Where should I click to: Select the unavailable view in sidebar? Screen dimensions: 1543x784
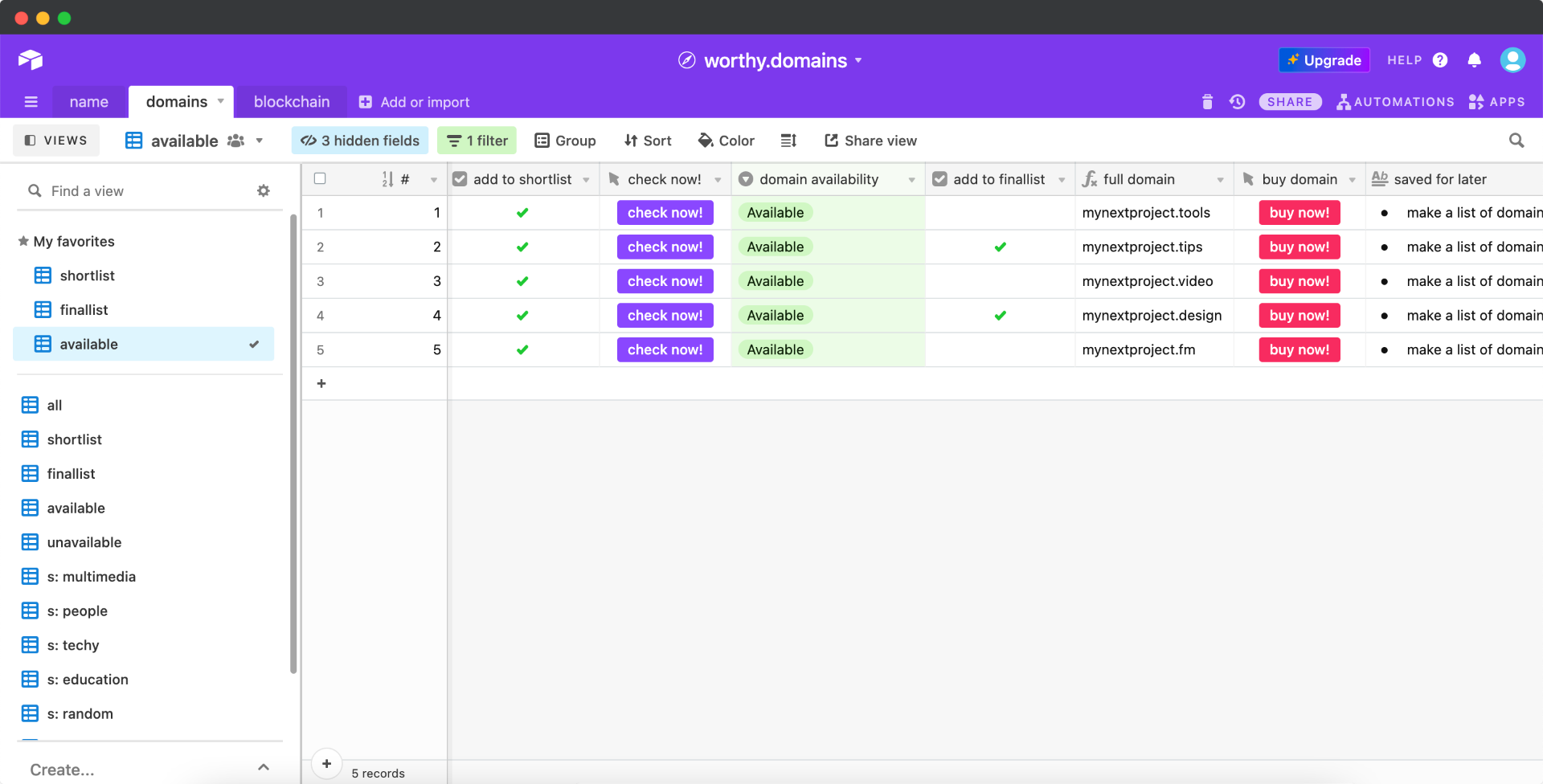coord(84,542)
